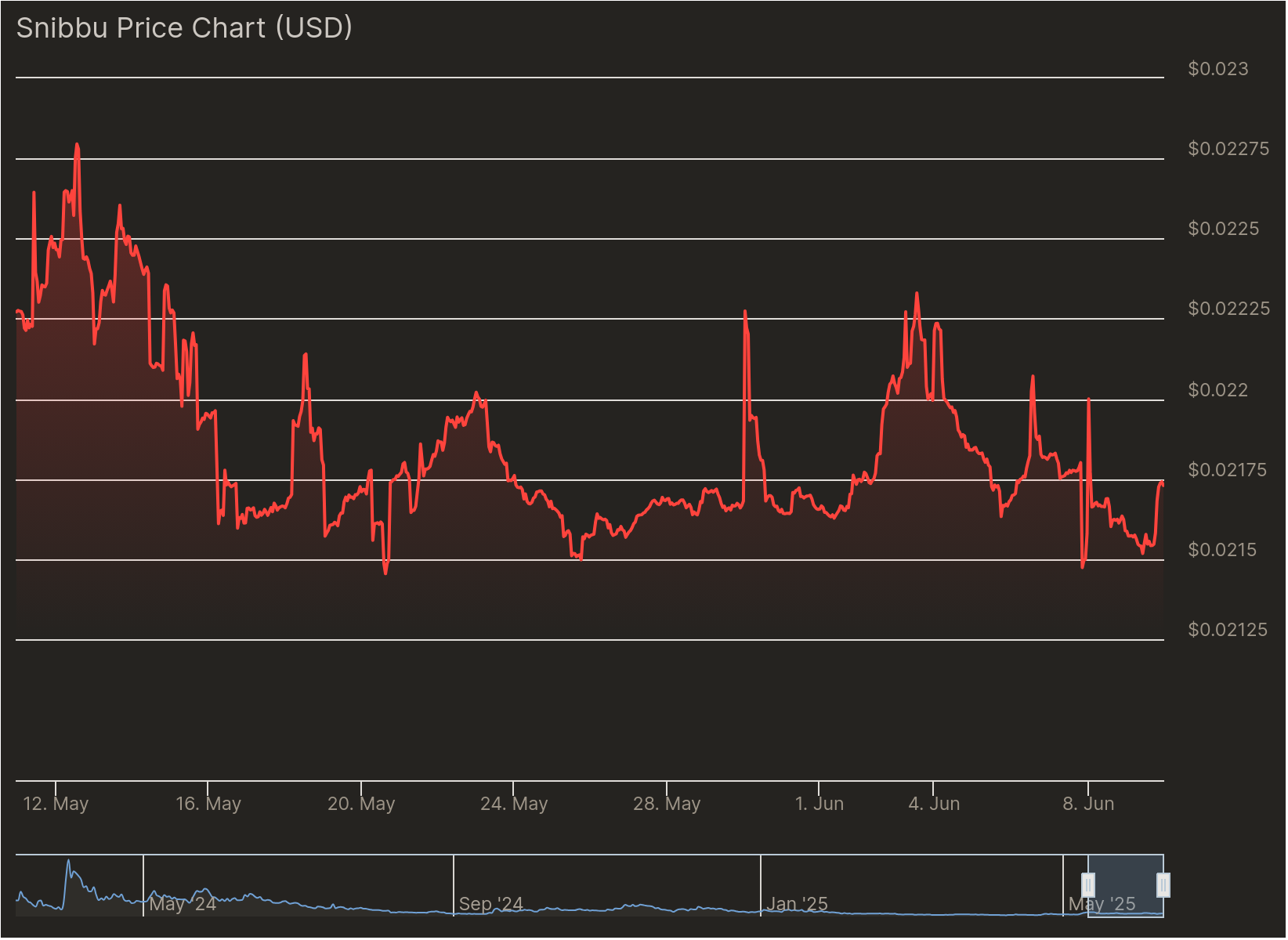Click the $0.022 y-axis label

[1218, 391]
